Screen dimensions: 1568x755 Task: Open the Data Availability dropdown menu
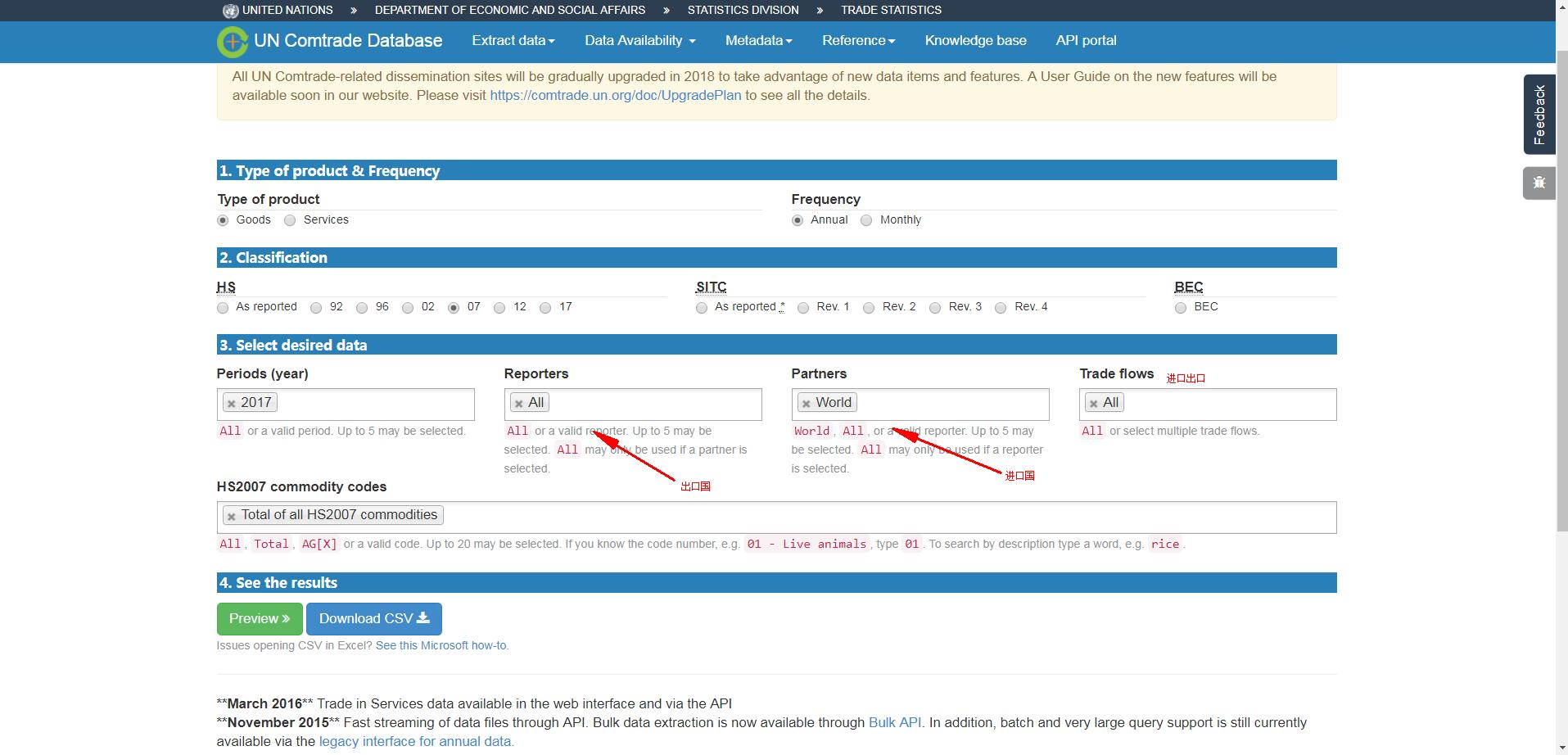tap(640, 41)
